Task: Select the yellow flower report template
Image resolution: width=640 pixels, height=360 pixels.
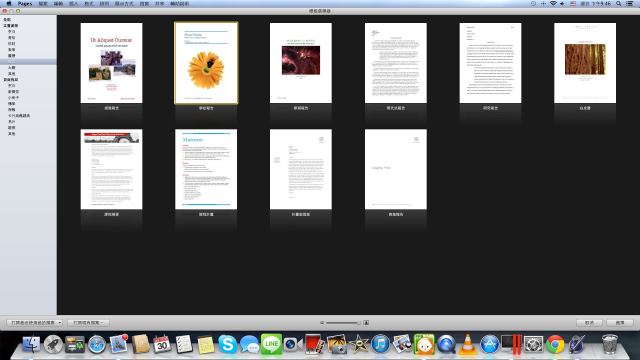Action: click(206, 63)
